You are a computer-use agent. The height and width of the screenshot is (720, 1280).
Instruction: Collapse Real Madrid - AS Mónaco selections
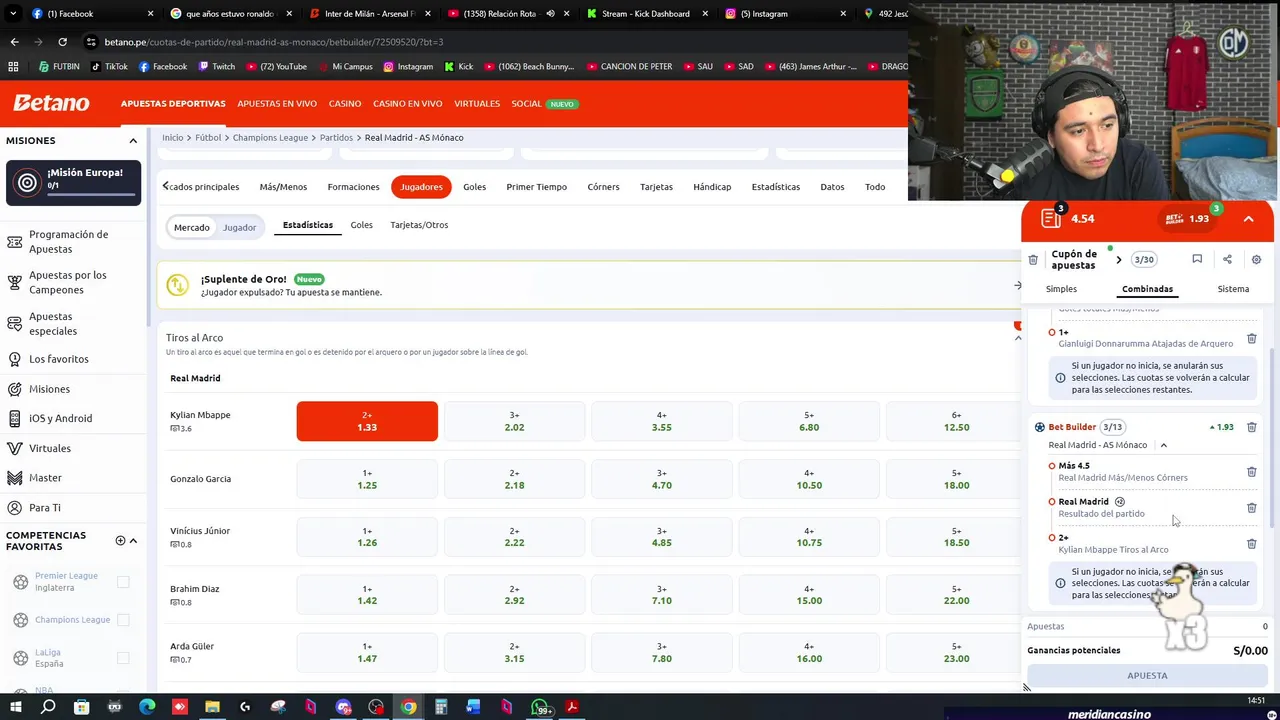click(x=1163, y=445)
